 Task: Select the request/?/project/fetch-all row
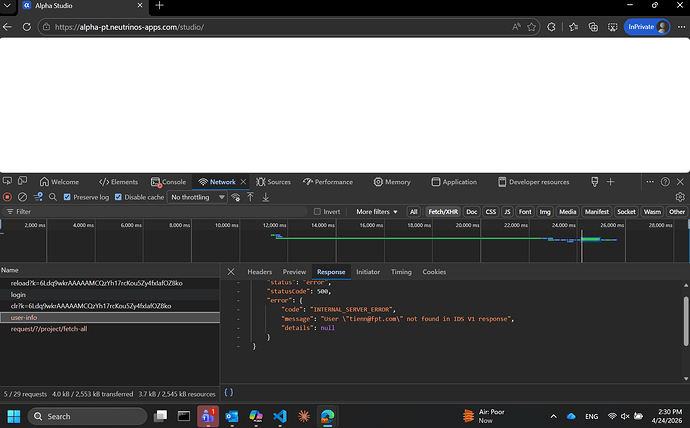pyautogui.click(x=110, y=329)
